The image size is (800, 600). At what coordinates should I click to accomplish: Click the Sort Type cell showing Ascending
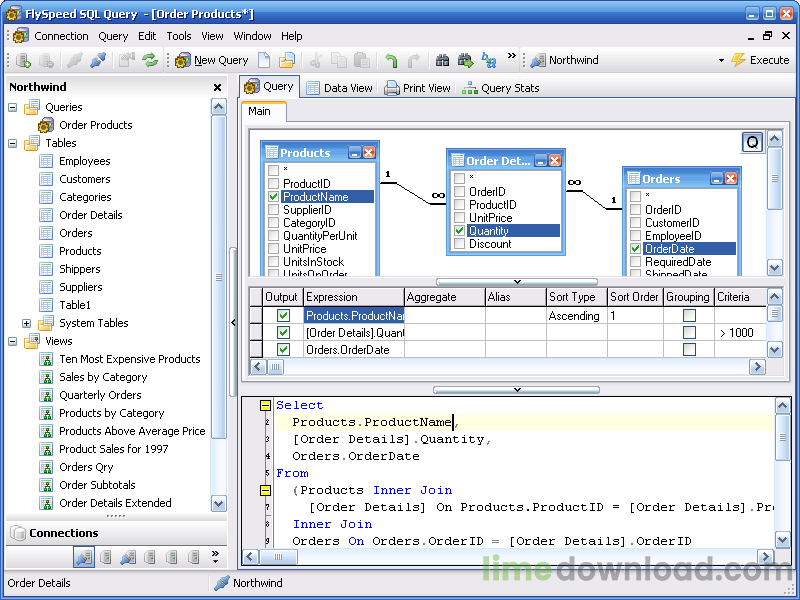tap(577, 316)
